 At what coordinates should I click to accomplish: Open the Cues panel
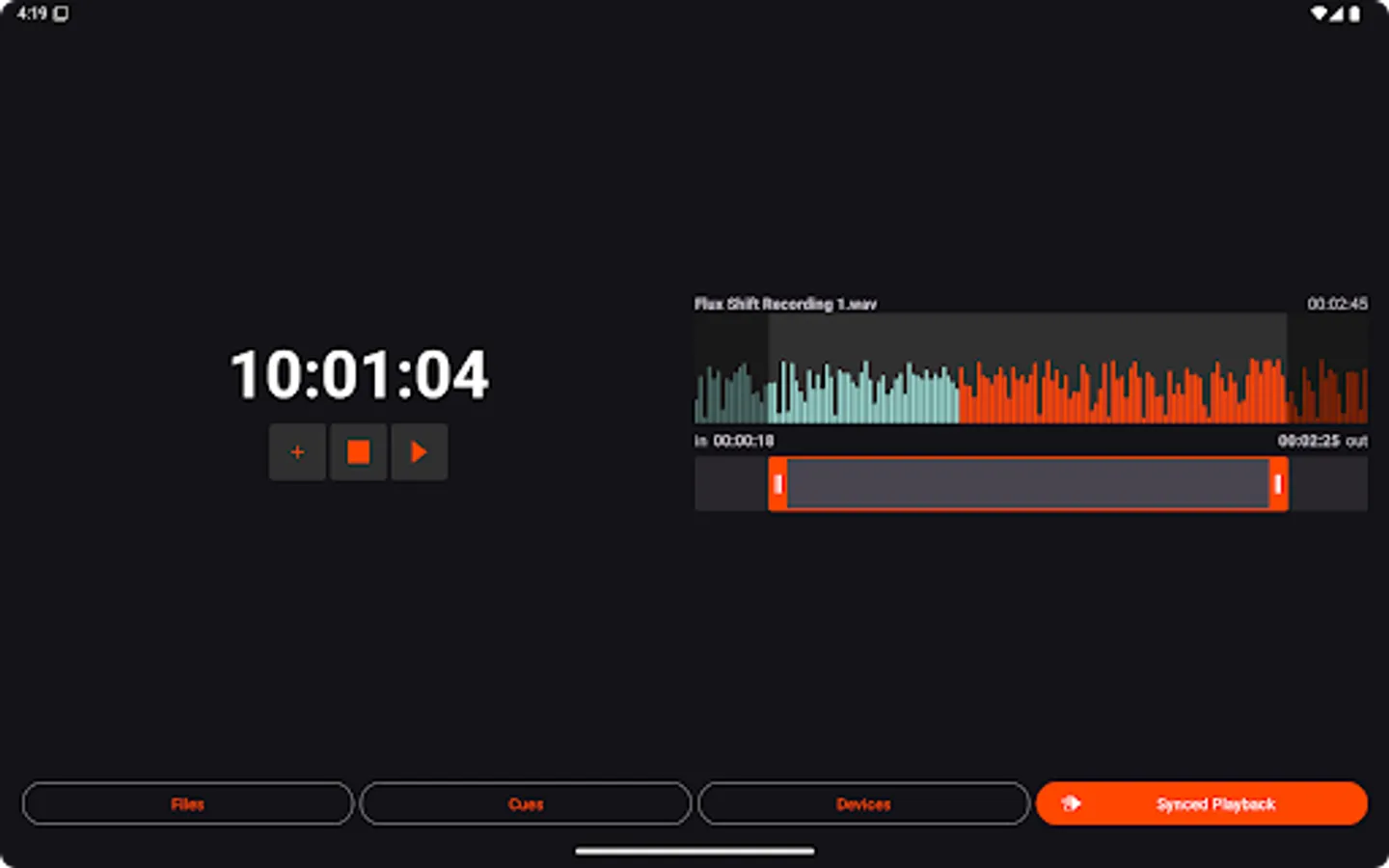pos(525,803)
